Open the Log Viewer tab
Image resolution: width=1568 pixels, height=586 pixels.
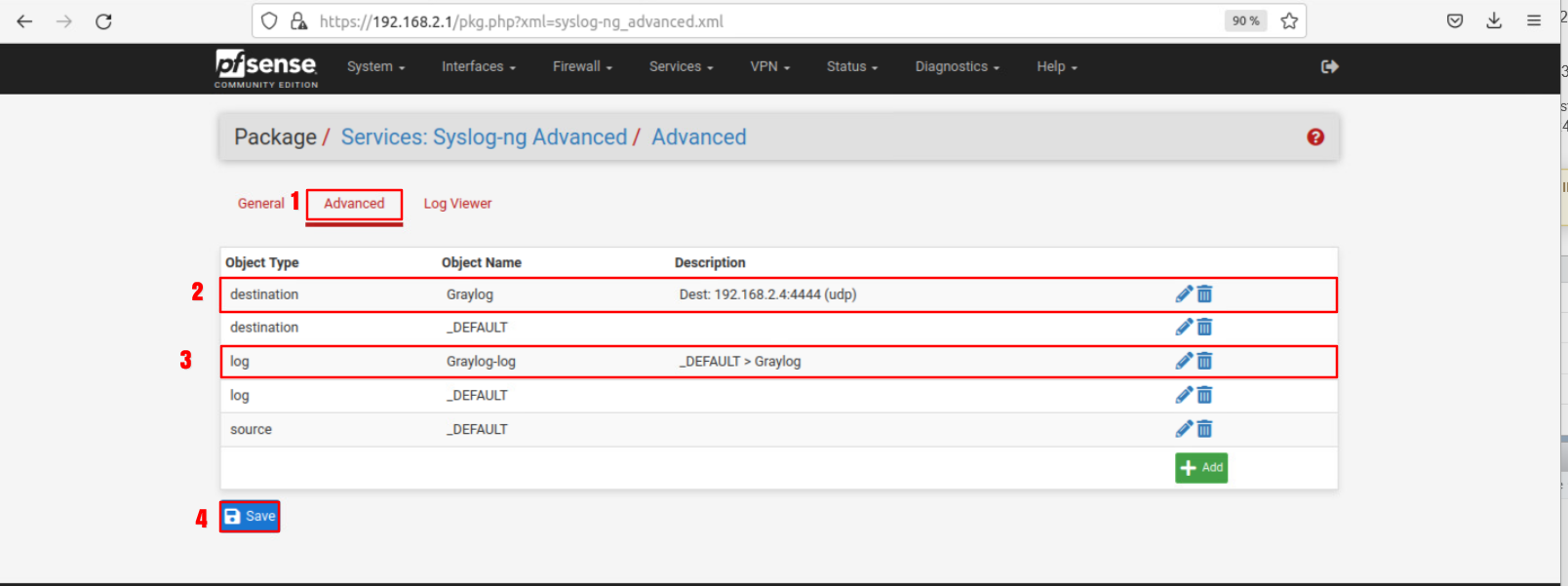point(457,204)
